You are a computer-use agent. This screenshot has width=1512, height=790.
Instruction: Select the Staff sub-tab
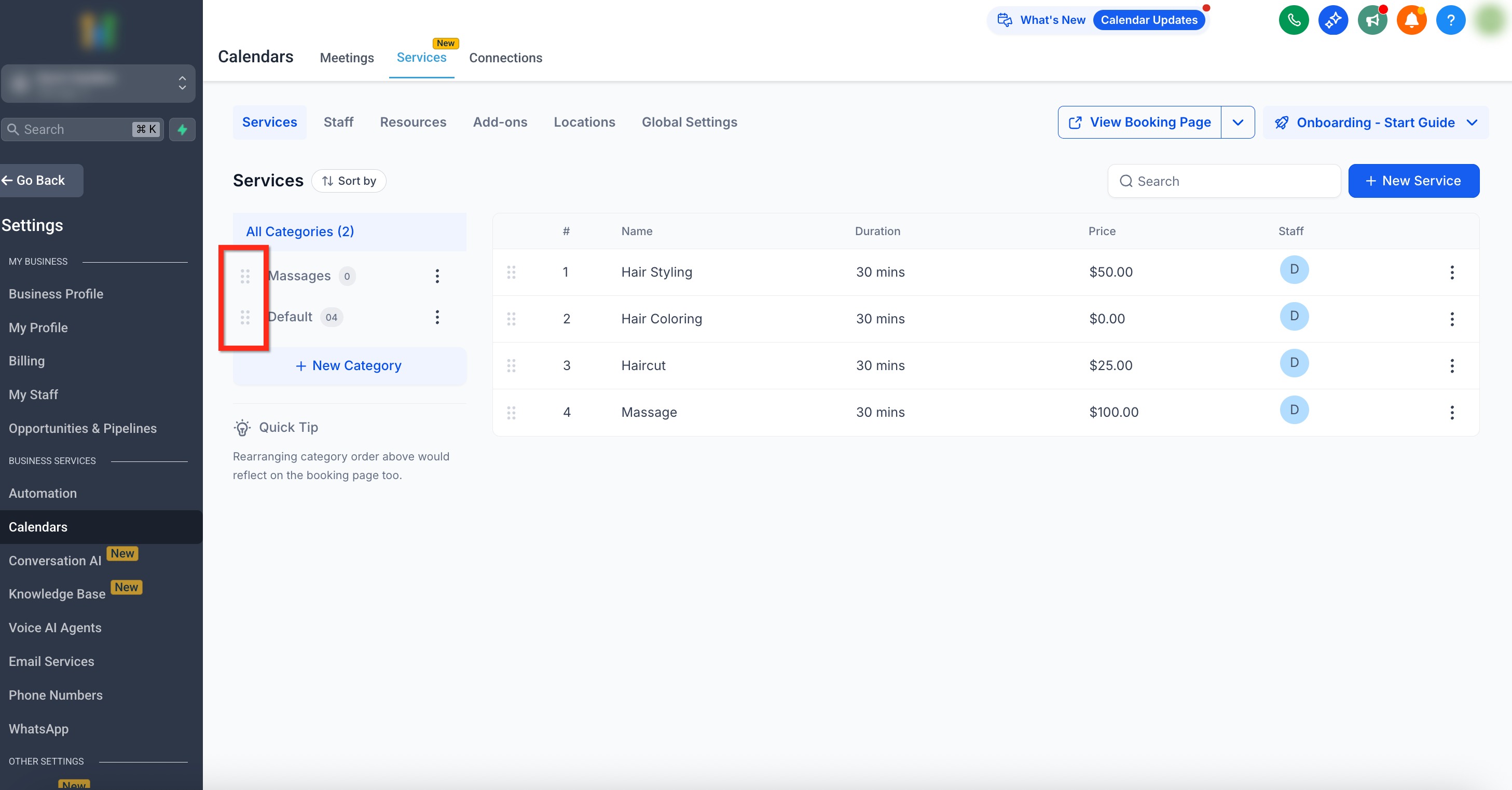[338, 122]
